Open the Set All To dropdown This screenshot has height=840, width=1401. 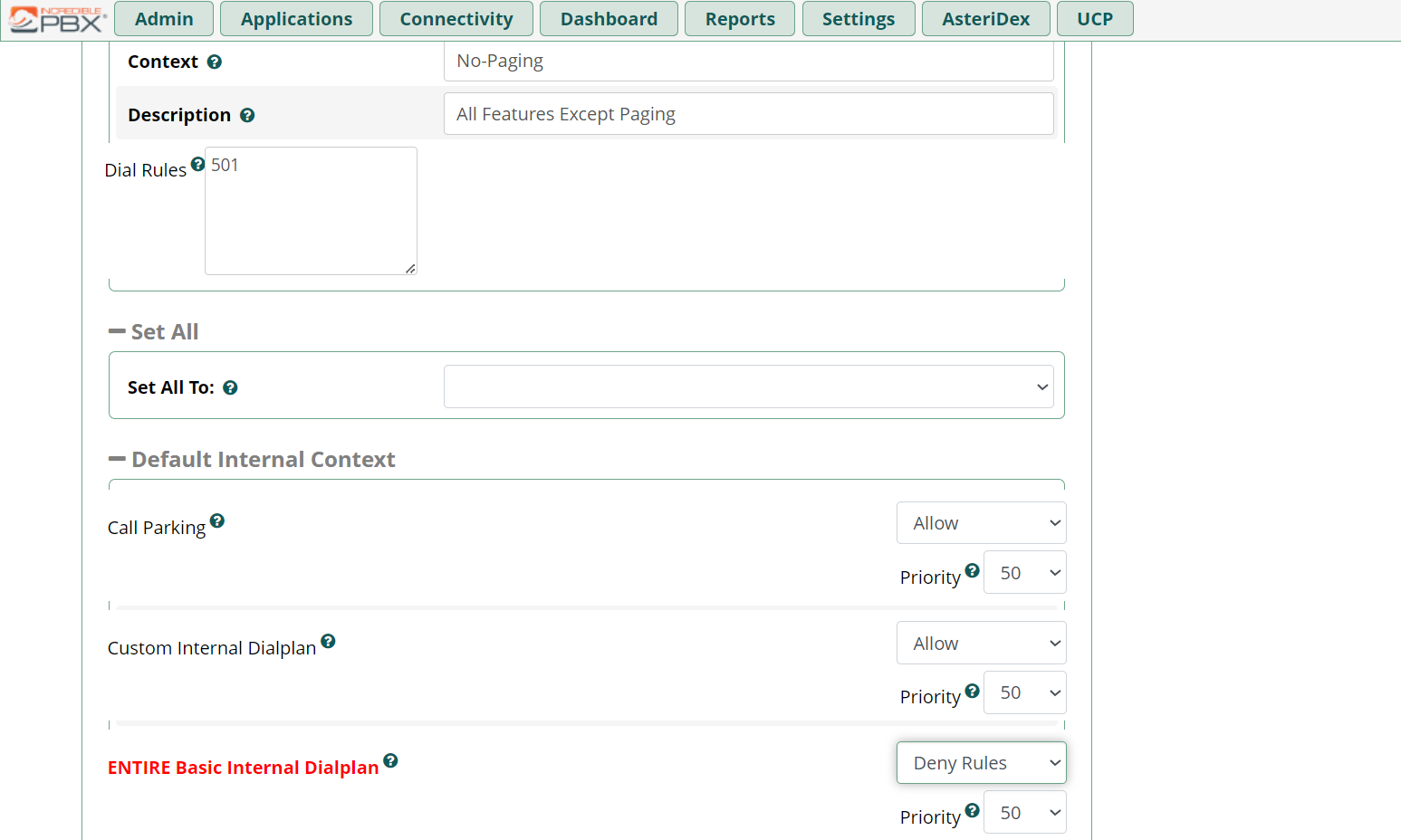(749, 387)
